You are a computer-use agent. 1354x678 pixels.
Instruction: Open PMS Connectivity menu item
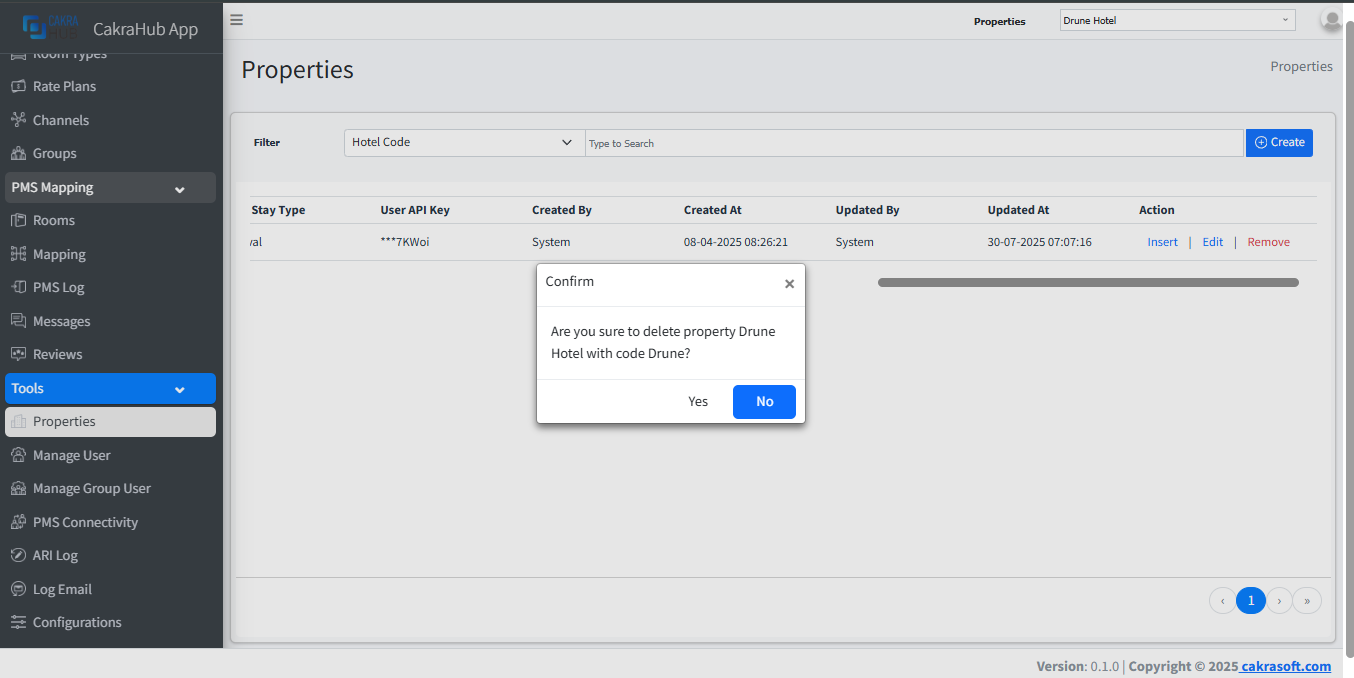pyautogui.click(x=85, y=523)
